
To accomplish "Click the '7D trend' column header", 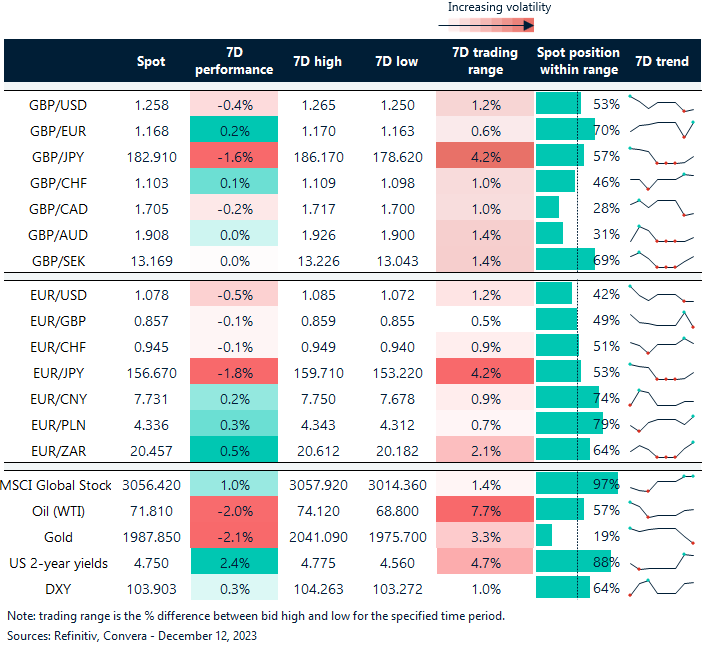I will tap(662, 61).
